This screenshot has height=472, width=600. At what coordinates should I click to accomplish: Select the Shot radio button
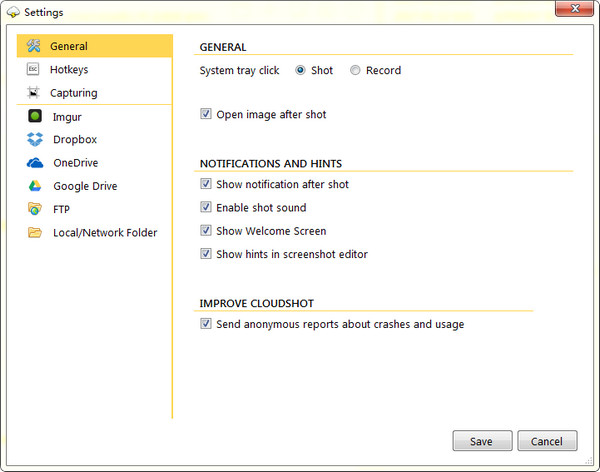pyautogui.click(x=300, y=71)
